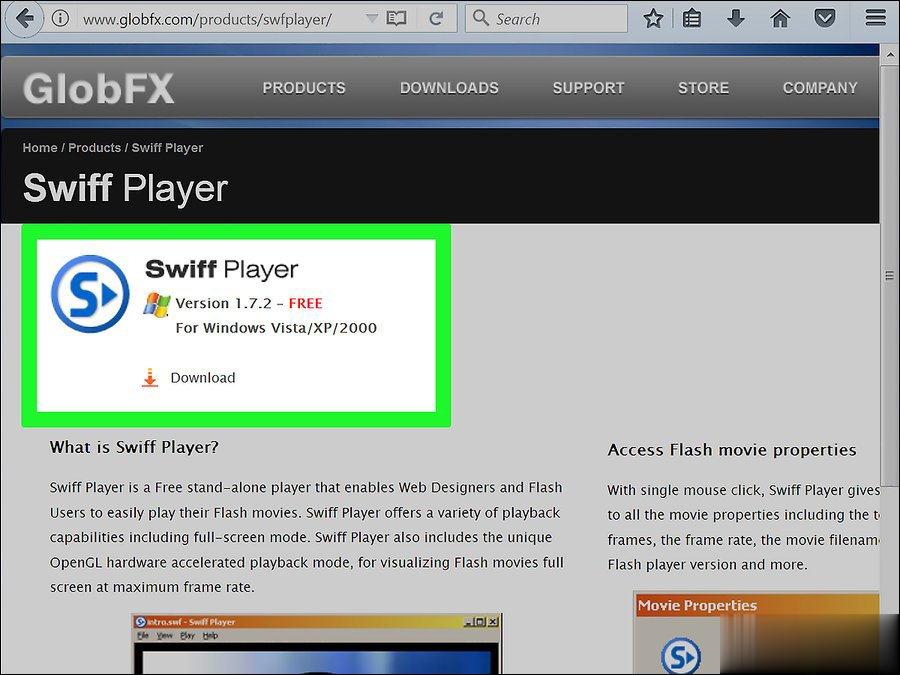
Task: Bookmark this page with the star icon
Action: point(653,19)
